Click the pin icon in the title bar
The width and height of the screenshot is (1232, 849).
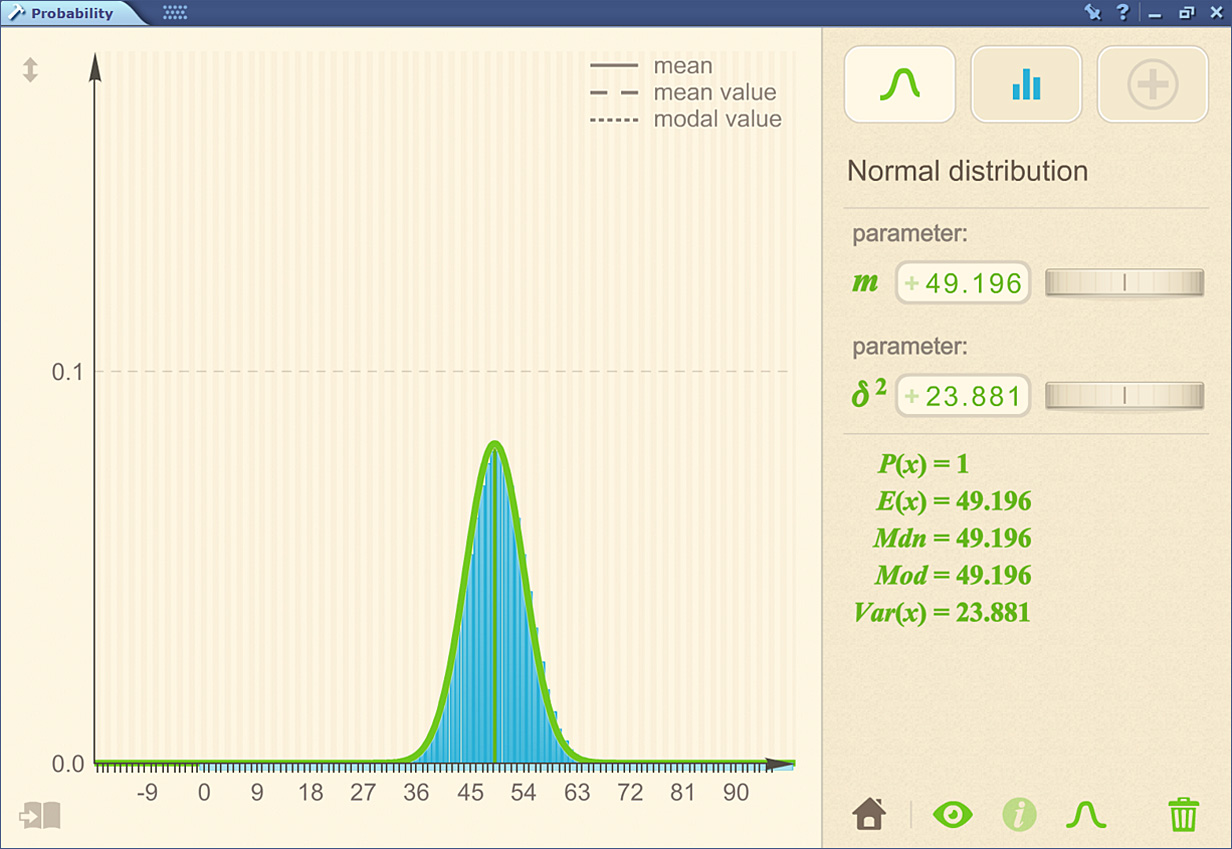(1092, 13)
